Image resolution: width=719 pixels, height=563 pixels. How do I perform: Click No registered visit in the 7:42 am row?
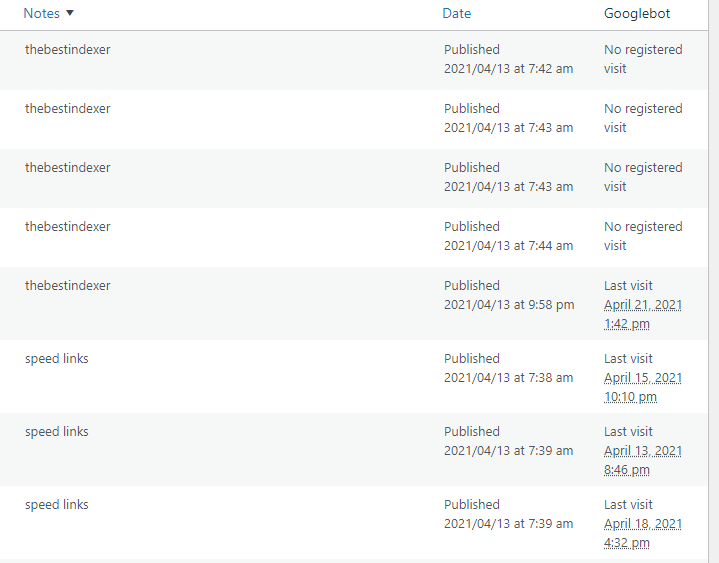[x=643, y=59]
